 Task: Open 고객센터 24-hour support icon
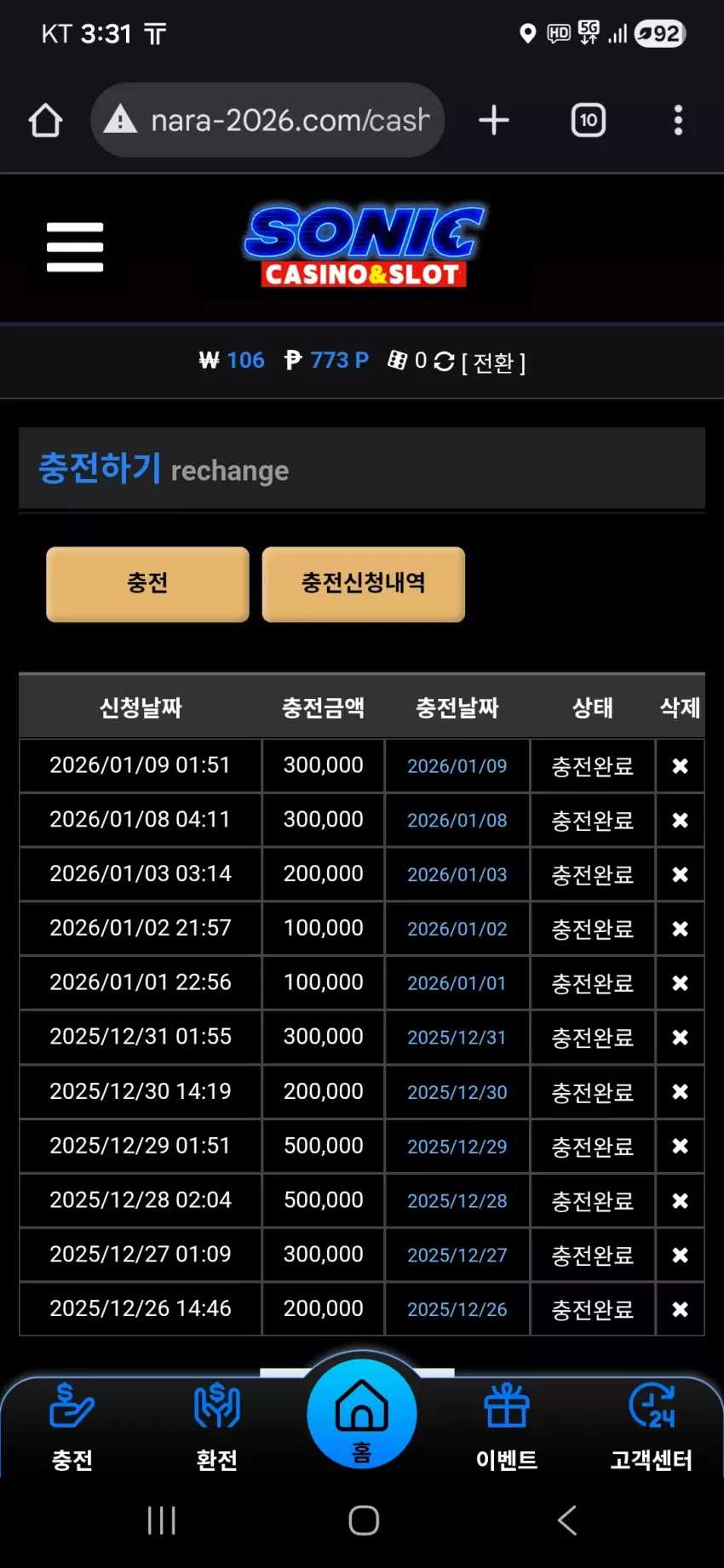click(652, 1427)
